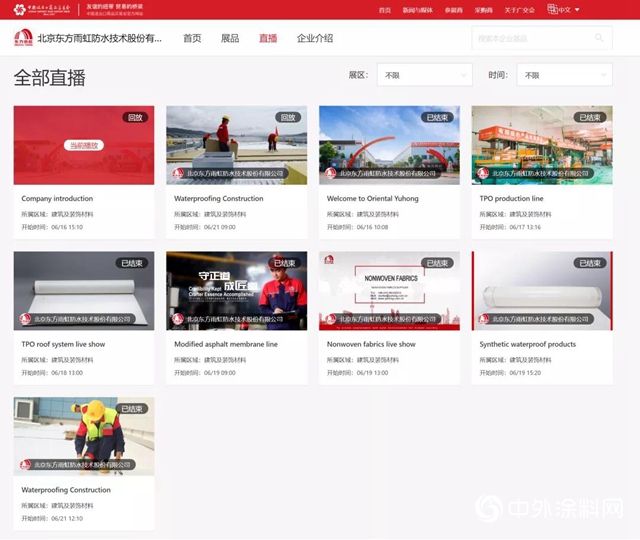This screenshot has height=540, width=640.
Task: Click the exhibitor logo on Welcome to Oriental Yuhong thumbnail
Action: [x=331, y=173]
